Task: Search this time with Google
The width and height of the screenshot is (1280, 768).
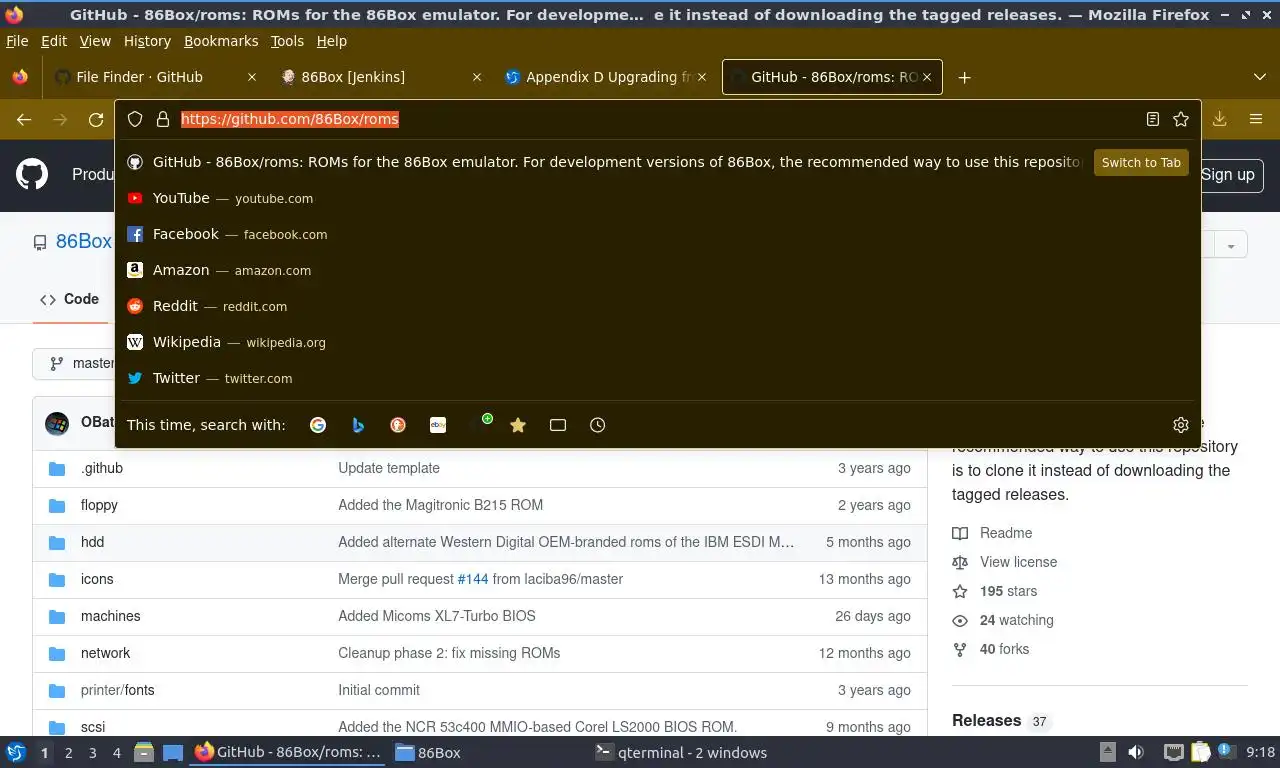Action: tap(318, 425)
